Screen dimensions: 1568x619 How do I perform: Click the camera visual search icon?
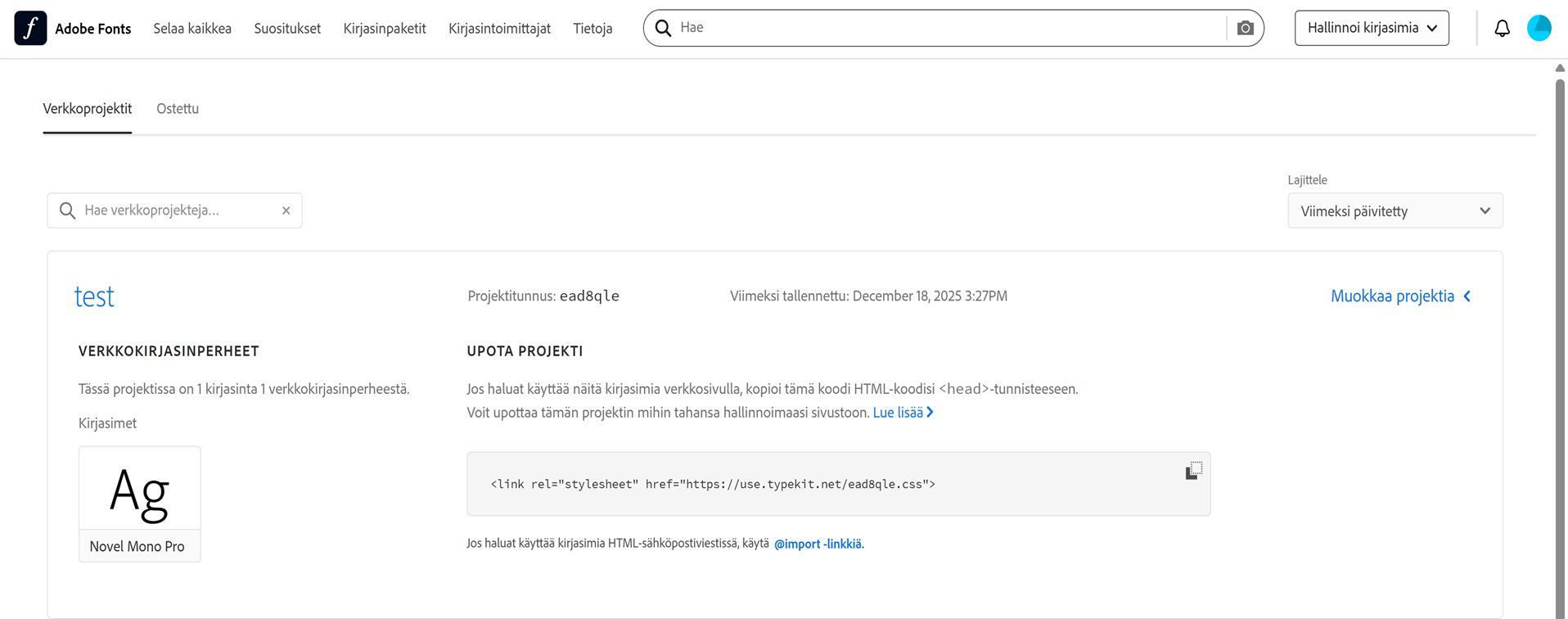click(x=1245, y=28)
